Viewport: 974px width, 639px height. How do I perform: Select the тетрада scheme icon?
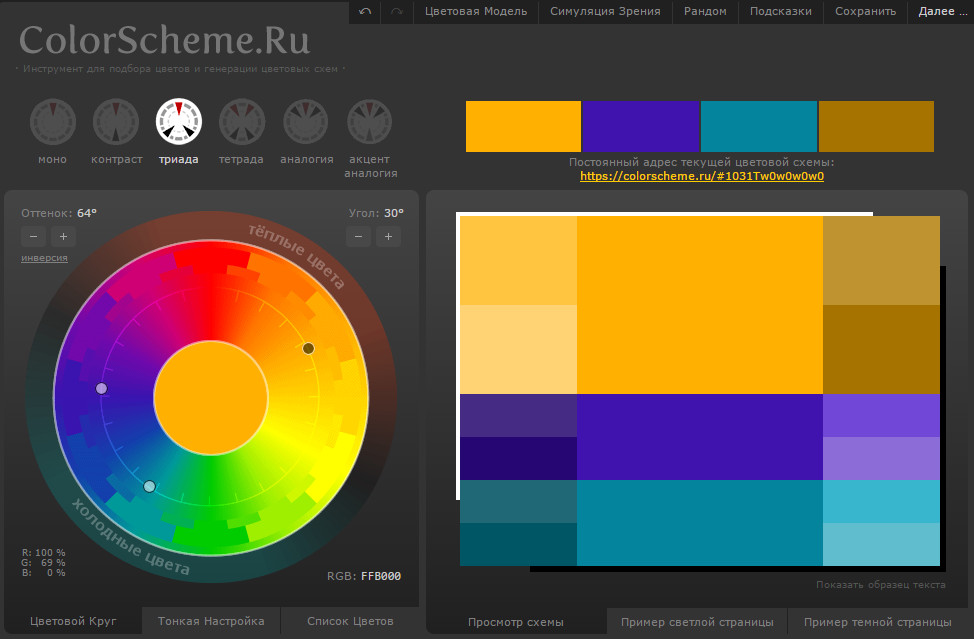coord(242,122)
